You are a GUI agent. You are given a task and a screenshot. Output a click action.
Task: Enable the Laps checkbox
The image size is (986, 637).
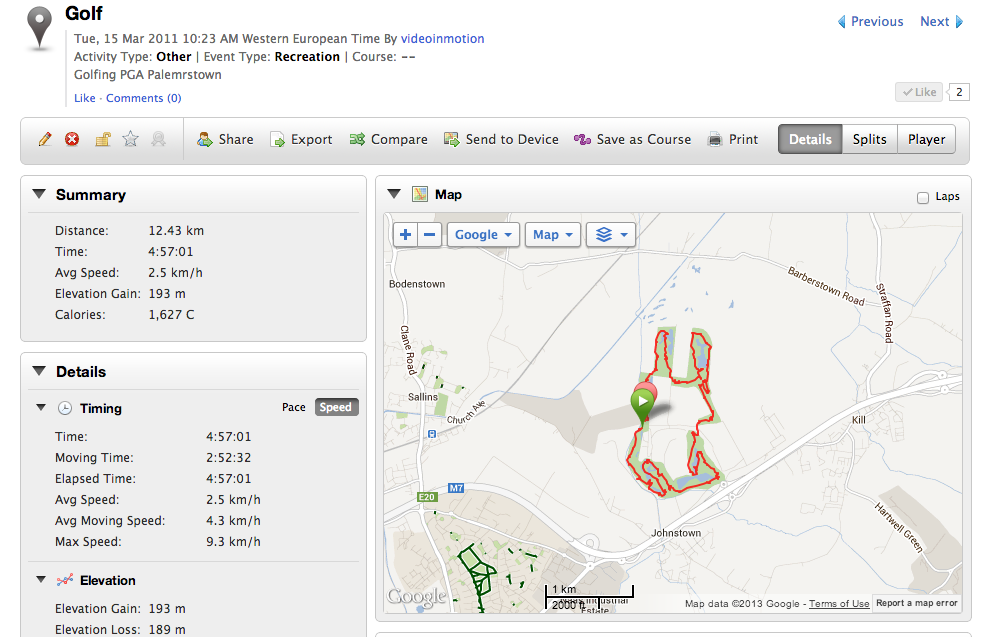tap(922, 198)
